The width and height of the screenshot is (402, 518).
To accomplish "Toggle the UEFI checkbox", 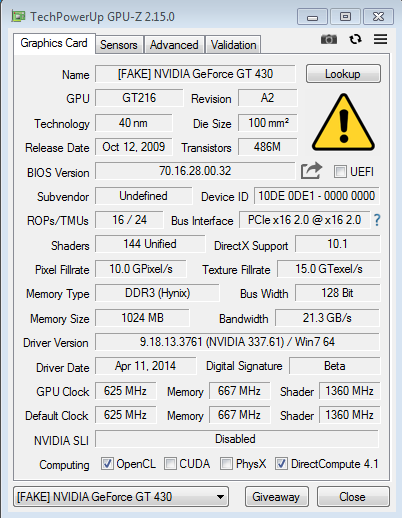I will pyautogui.click(x=340, y=172).
